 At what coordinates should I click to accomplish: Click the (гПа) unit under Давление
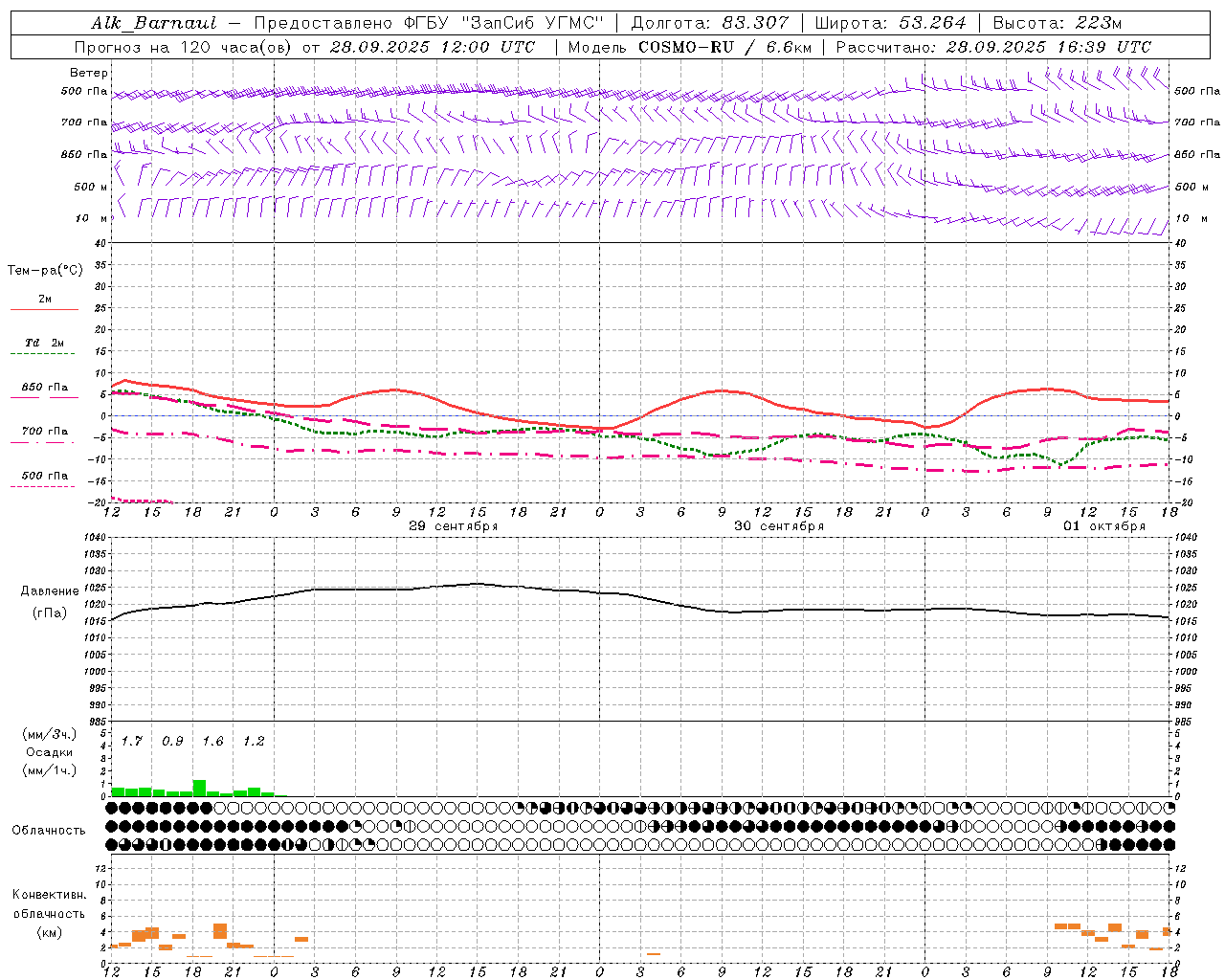pyautogui.click(x=50, y=612)
